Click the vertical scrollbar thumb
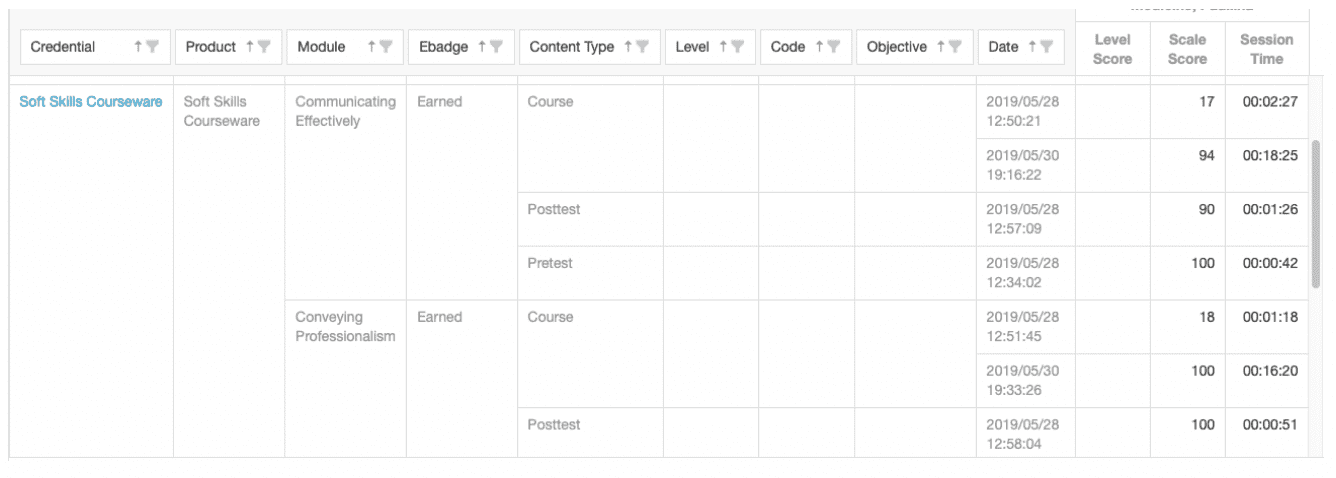The height and width of the screenshot is (478, 1336). (x=1316, y=213)
